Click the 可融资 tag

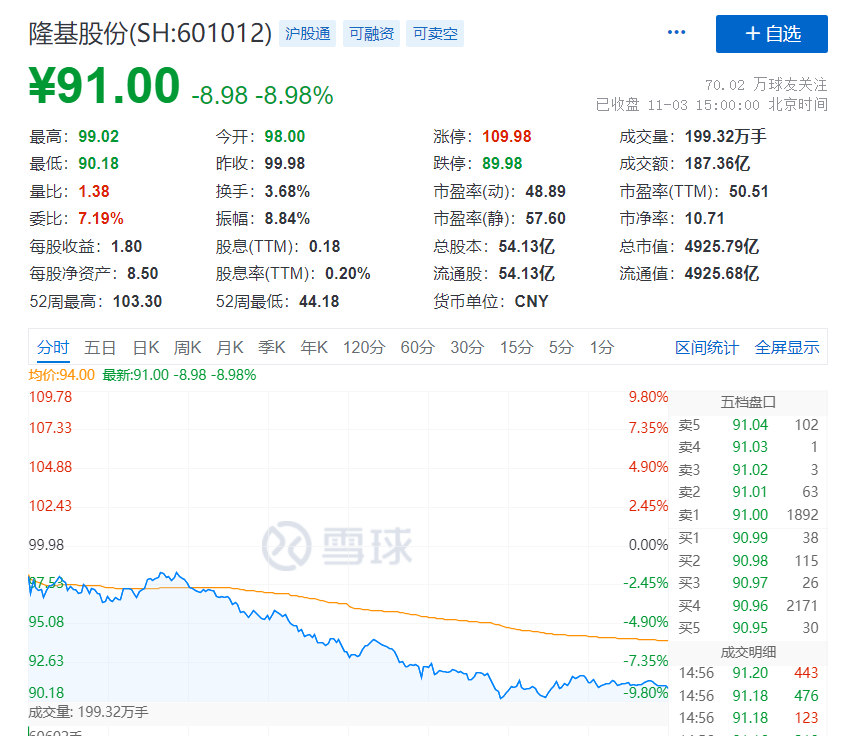(x=371, y=34)
